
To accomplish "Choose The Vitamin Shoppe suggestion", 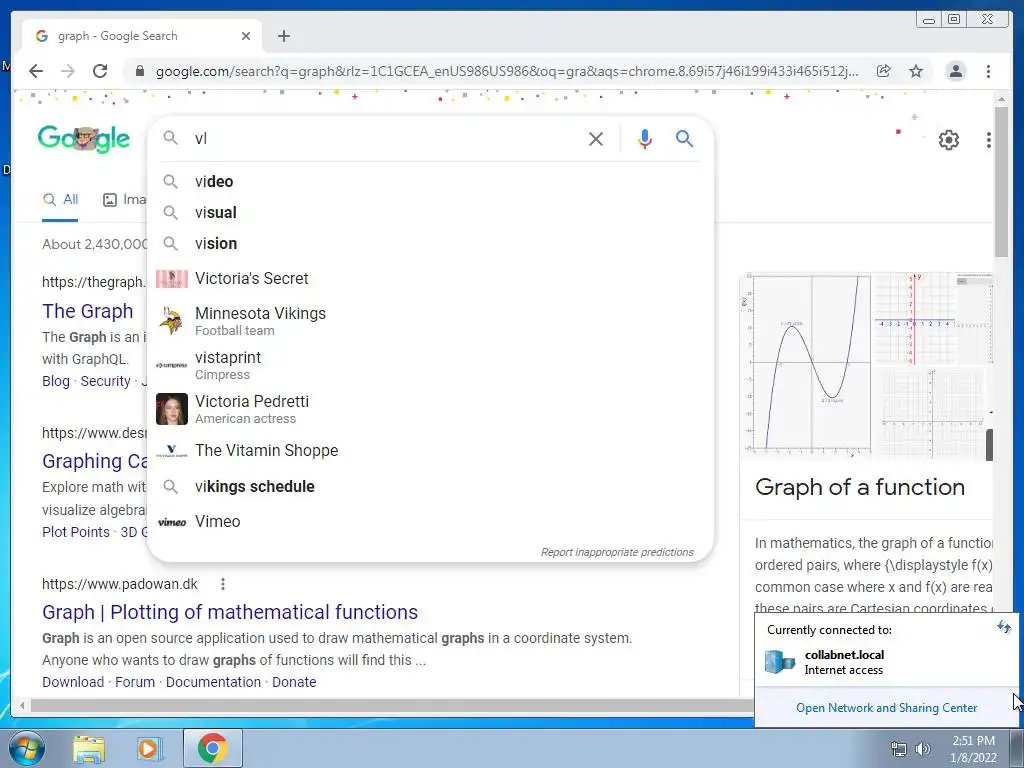I will pos(430,451).
